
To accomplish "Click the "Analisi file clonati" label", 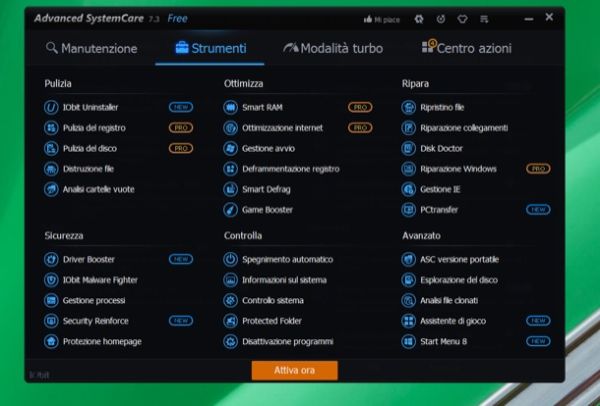I will coord(449,301).
